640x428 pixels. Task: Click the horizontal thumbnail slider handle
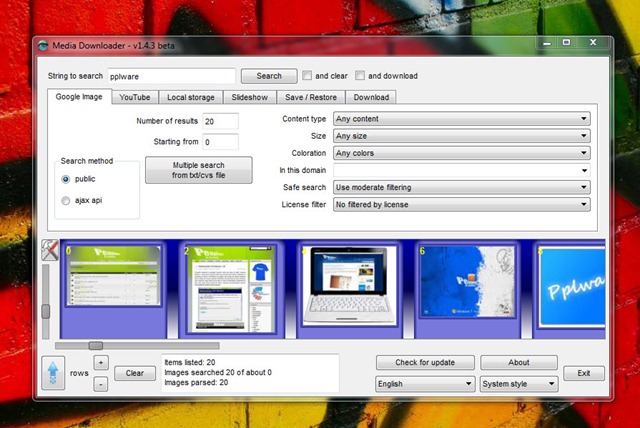[96, 346]
